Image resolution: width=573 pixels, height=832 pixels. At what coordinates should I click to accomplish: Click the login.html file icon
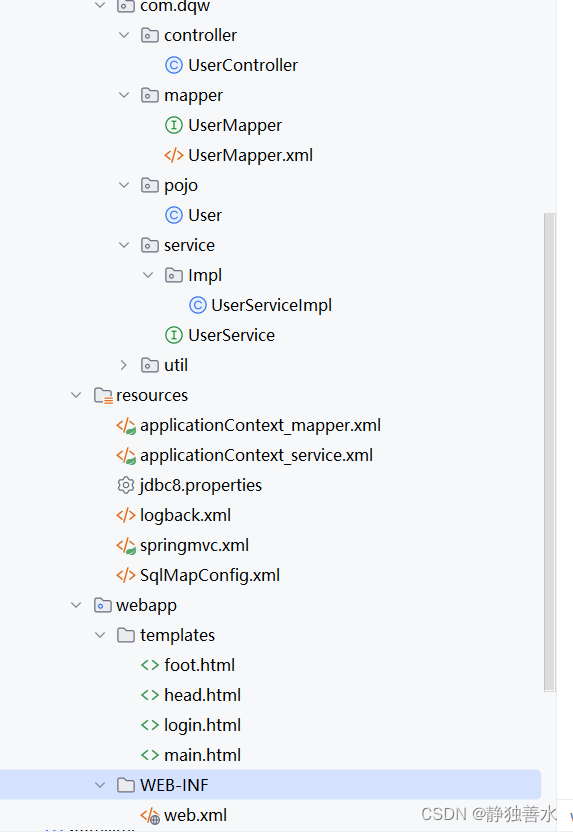150,725
